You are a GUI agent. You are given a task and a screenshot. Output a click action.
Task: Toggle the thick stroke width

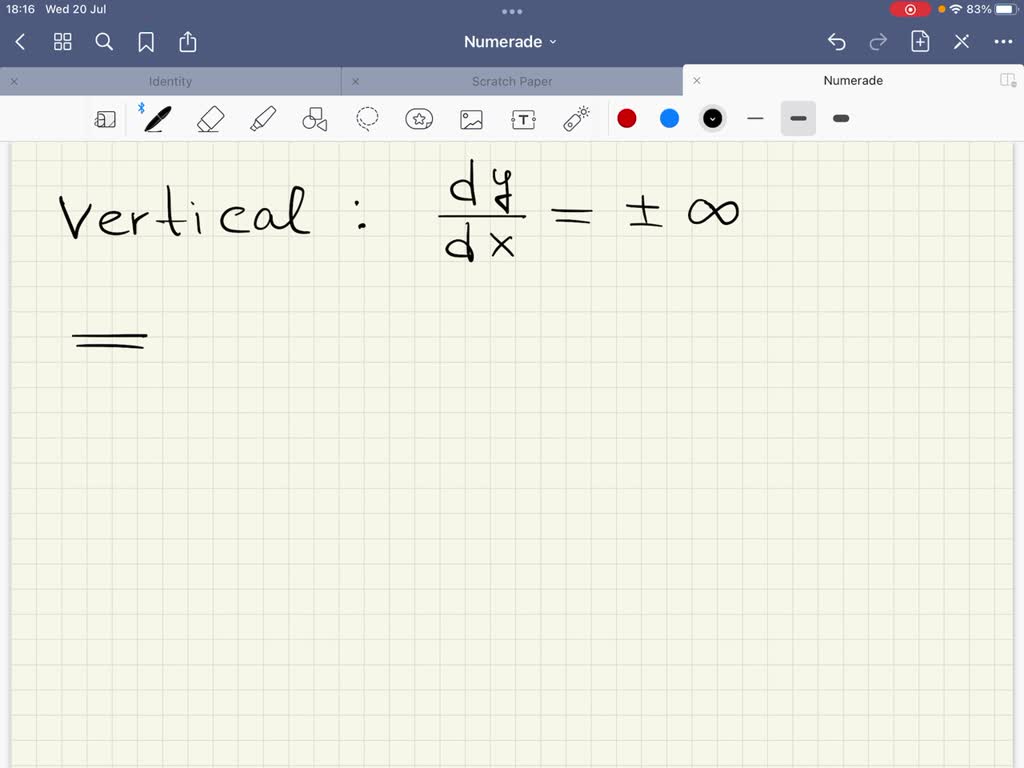[x=841, y=118]
